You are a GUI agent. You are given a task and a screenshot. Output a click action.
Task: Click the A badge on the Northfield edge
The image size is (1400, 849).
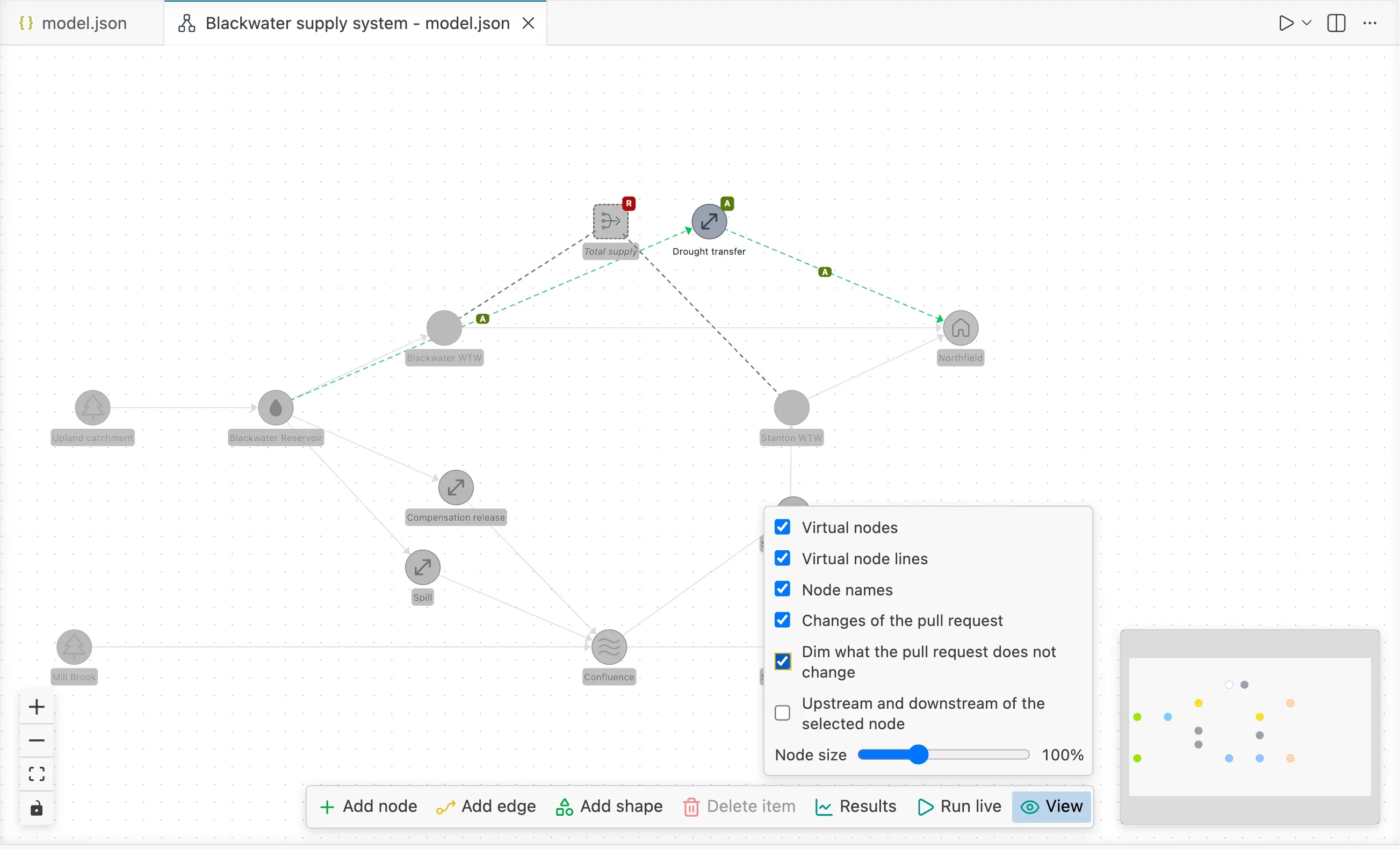[x=825, y=272]
